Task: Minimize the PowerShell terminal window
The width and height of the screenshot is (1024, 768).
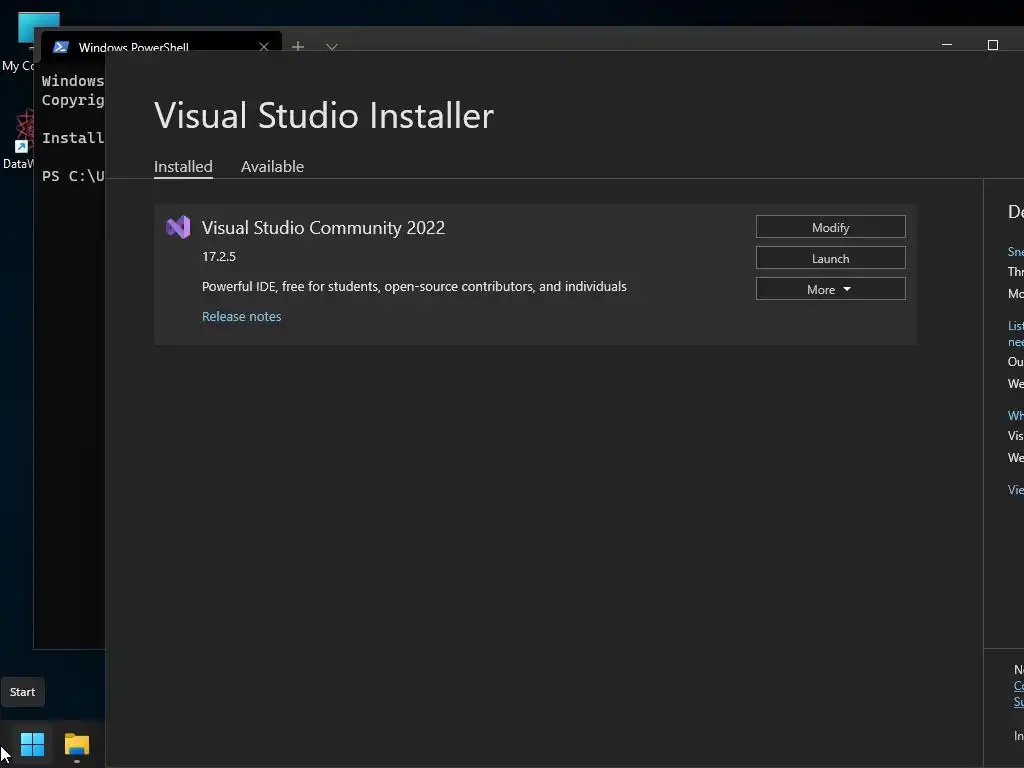Action: (946, 45)
